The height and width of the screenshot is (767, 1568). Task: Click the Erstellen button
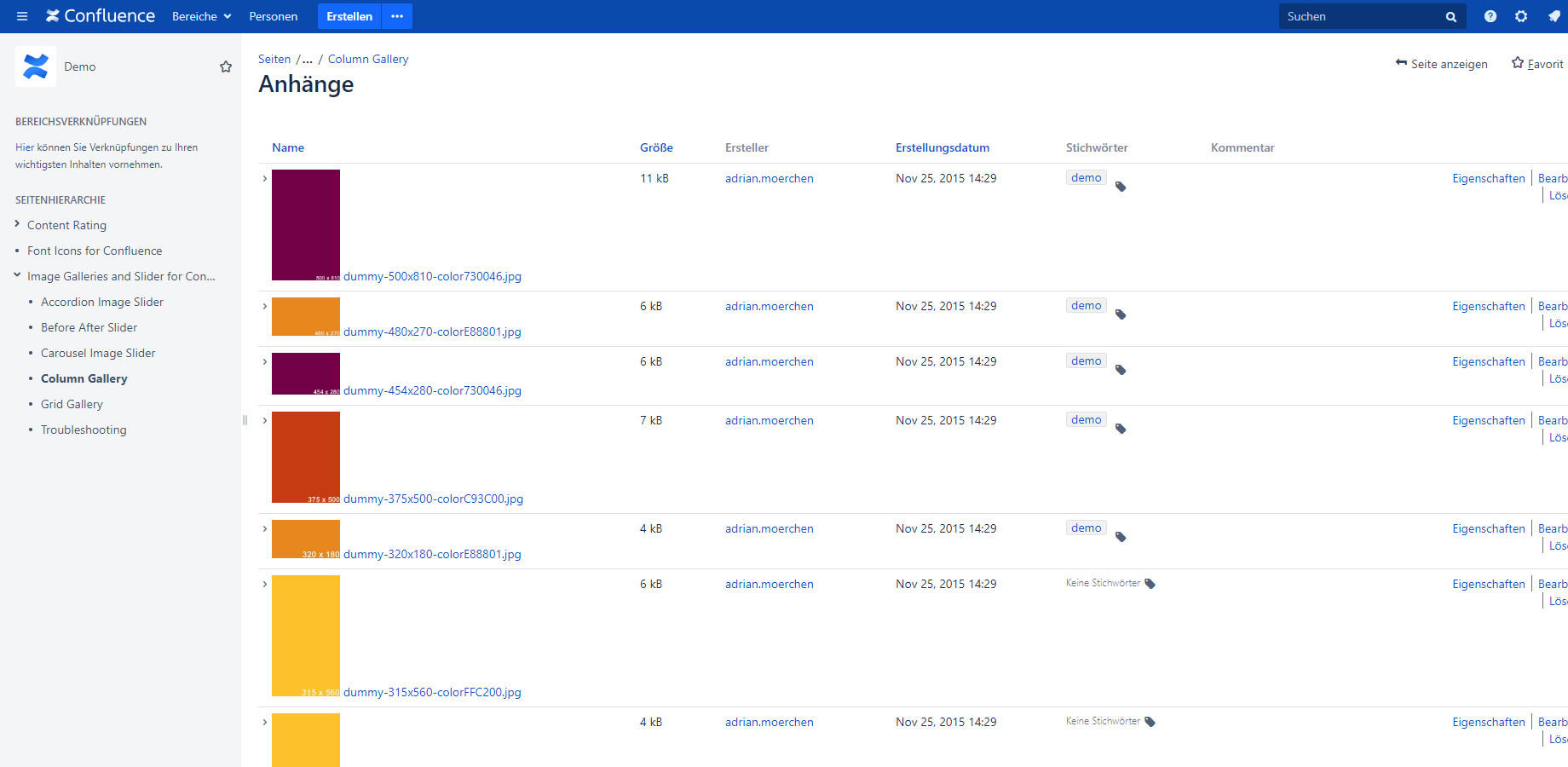349,16
